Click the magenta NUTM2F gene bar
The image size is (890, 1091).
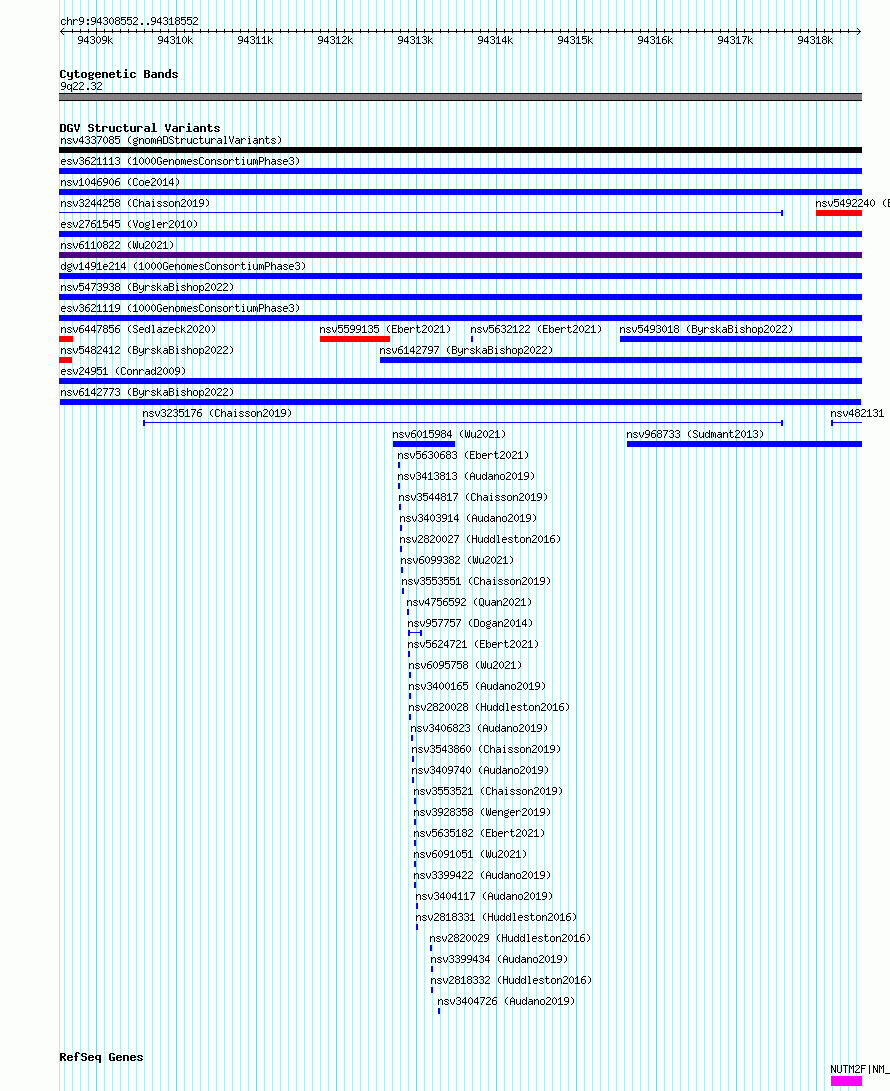846,1081
